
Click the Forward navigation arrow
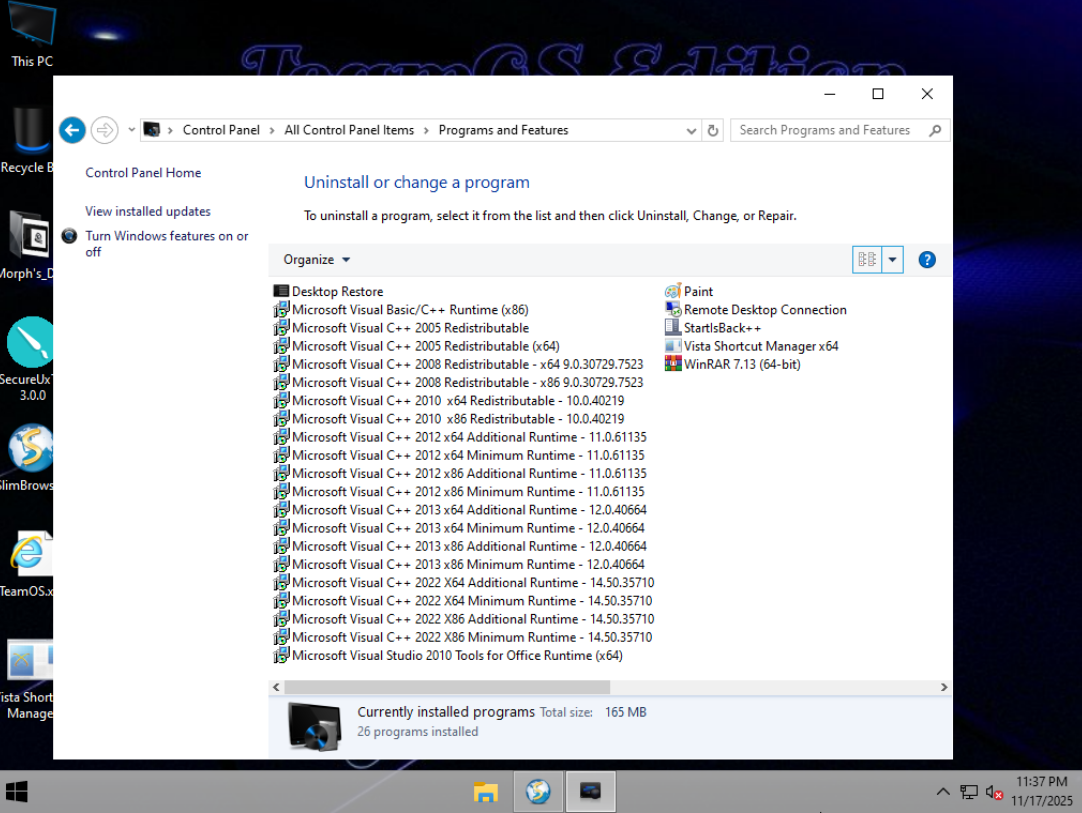click(104, 130)
